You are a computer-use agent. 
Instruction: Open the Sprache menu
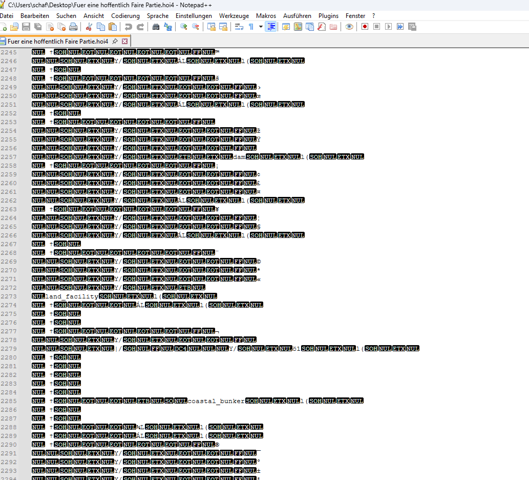[158, 16]
